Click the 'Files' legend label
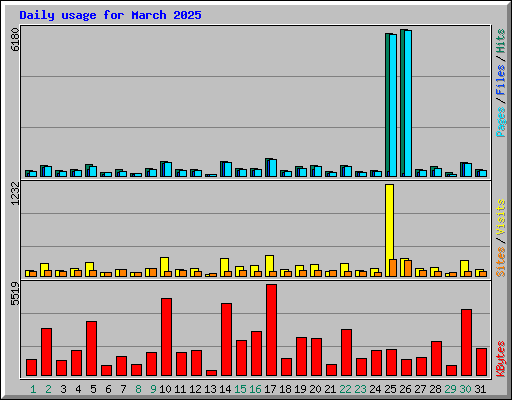Screen dimensions: 512x400 [501, 80]
